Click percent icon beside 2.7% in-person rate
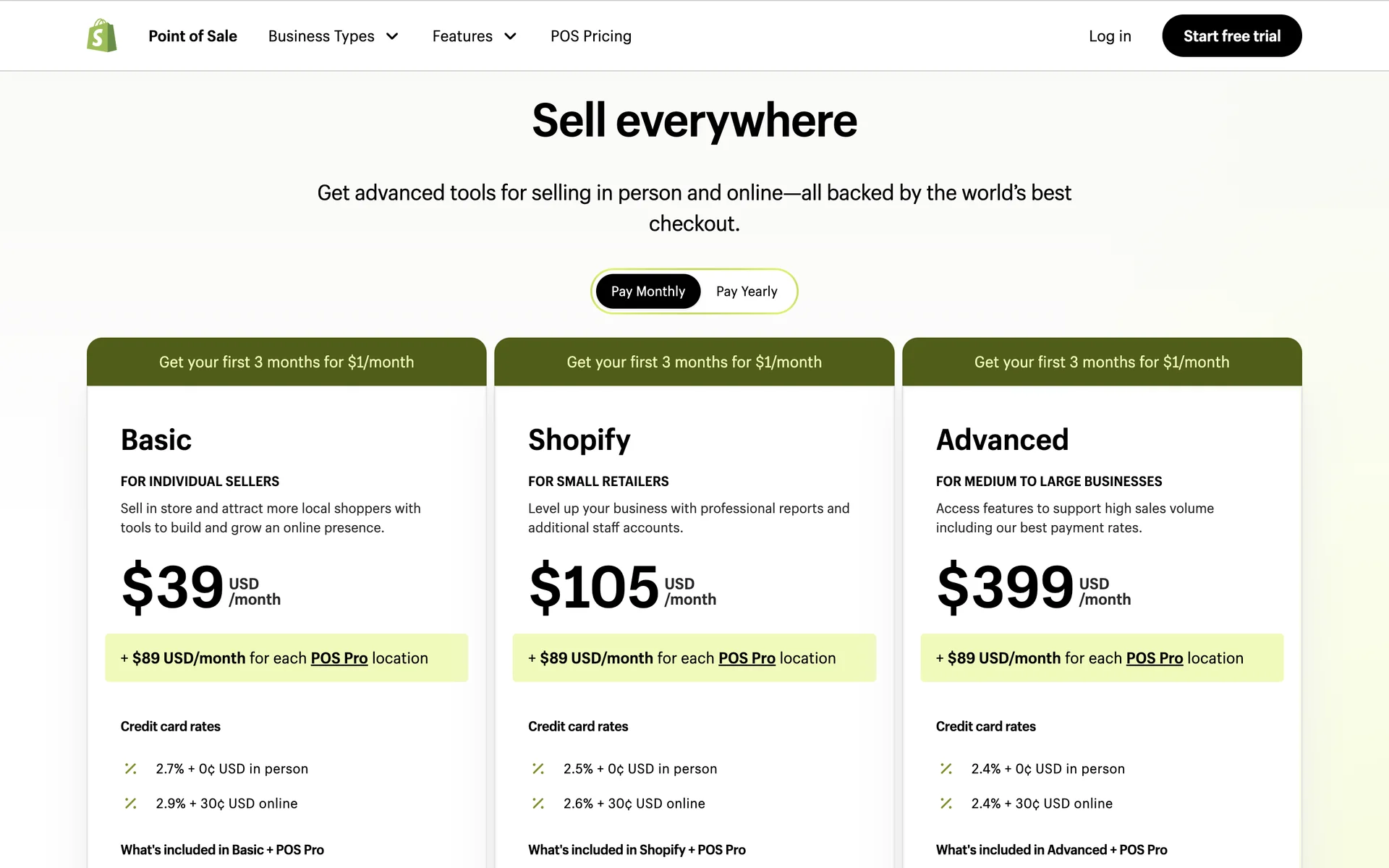Viewport: 1389px width, 868px height. point(130,768)
